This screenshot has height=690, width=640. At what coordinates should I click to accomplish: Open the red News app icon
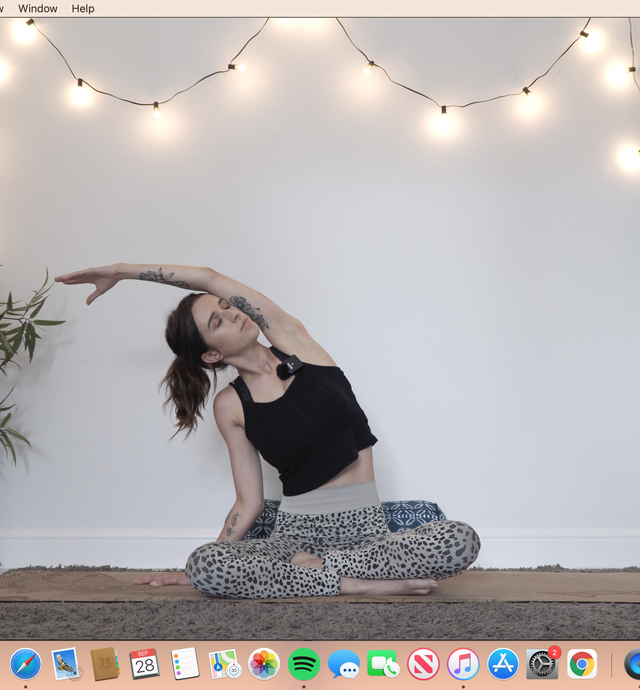[x=423, y=664]
